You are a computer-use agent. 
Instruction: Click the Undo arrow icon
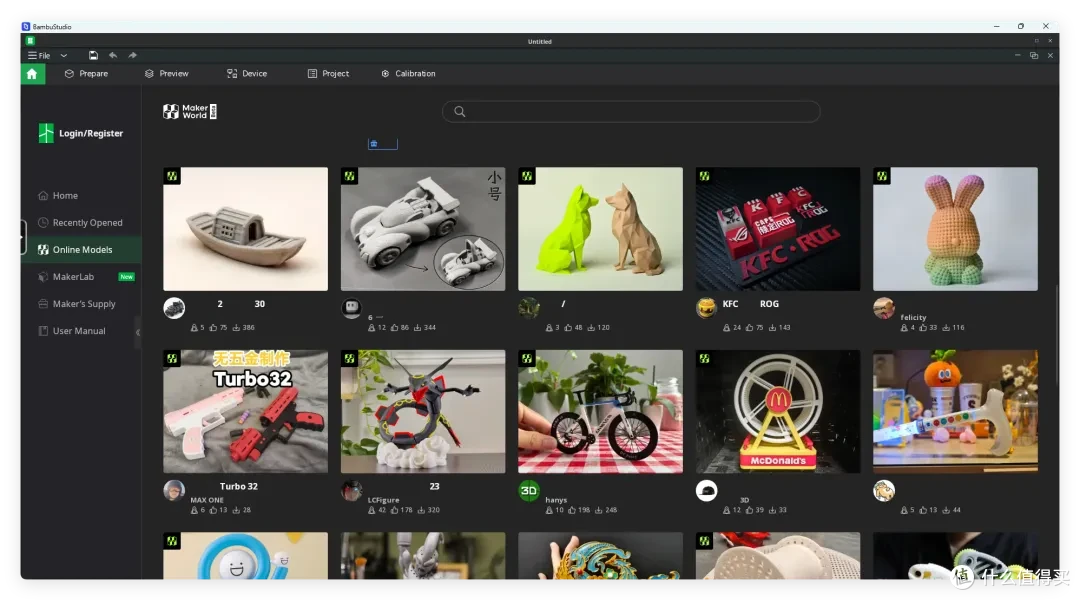113,55
